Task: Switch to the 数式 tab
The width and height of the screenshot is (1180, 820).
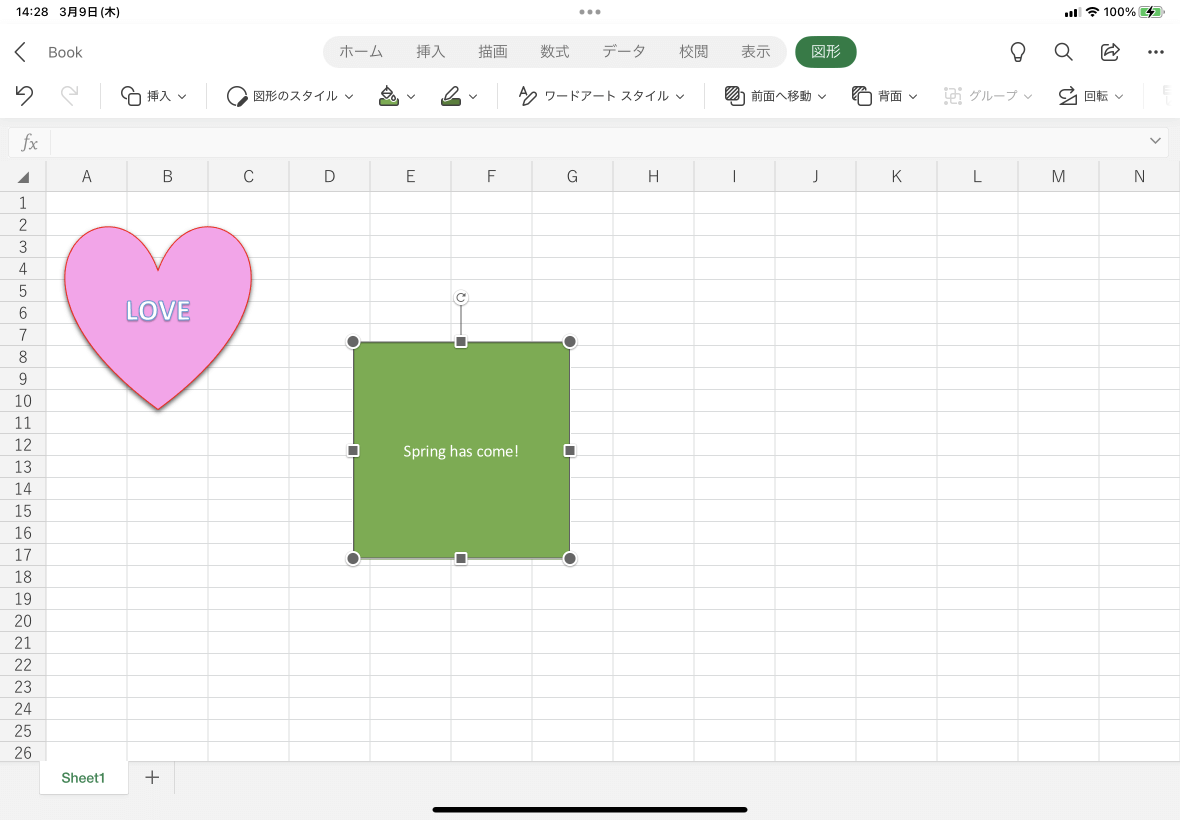Action: [554, 52]
